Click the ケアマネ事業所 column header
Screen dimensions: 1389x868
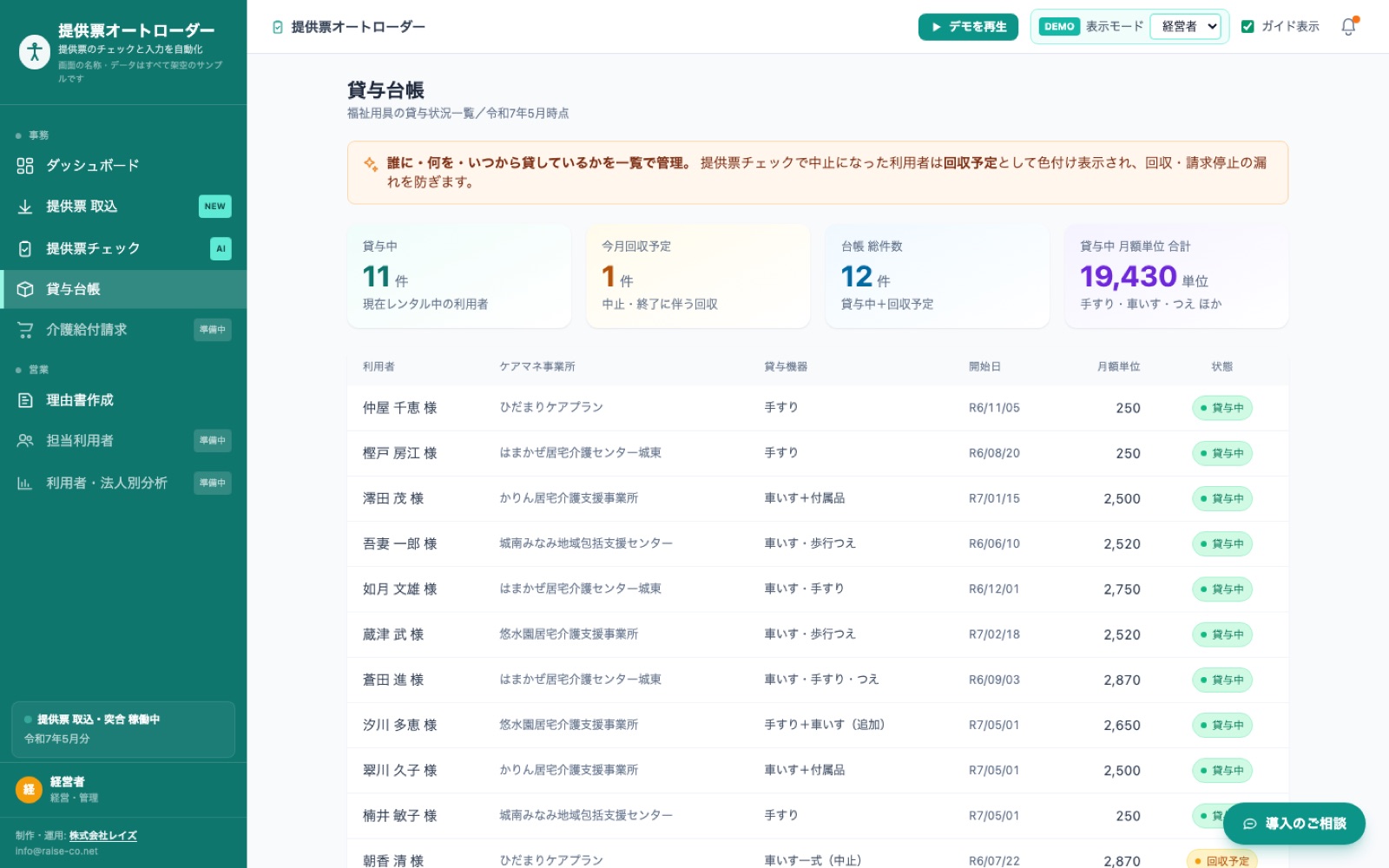pos(537,367)
